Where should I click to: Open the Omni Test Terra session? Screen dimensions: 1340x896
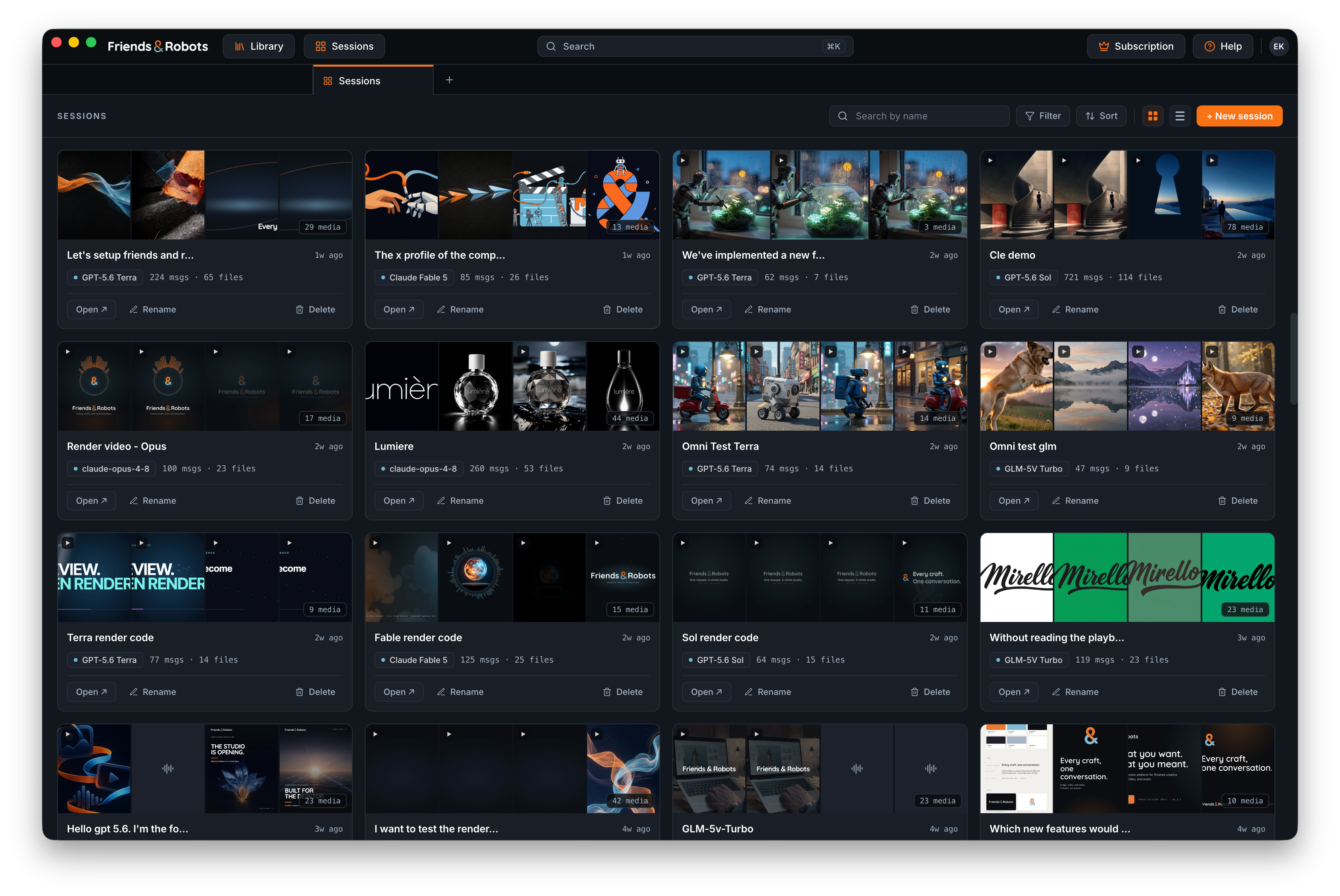coord(706,501)
